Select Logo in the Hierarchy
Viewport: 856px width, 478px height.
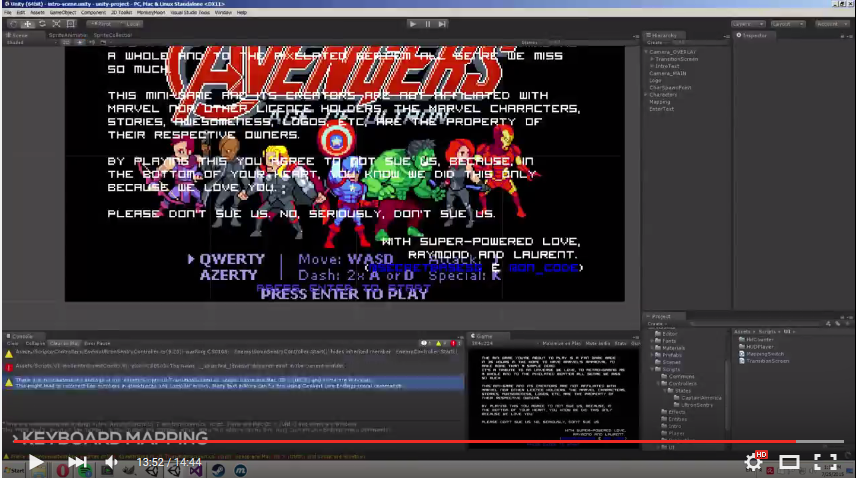click(x=655, y=80)
